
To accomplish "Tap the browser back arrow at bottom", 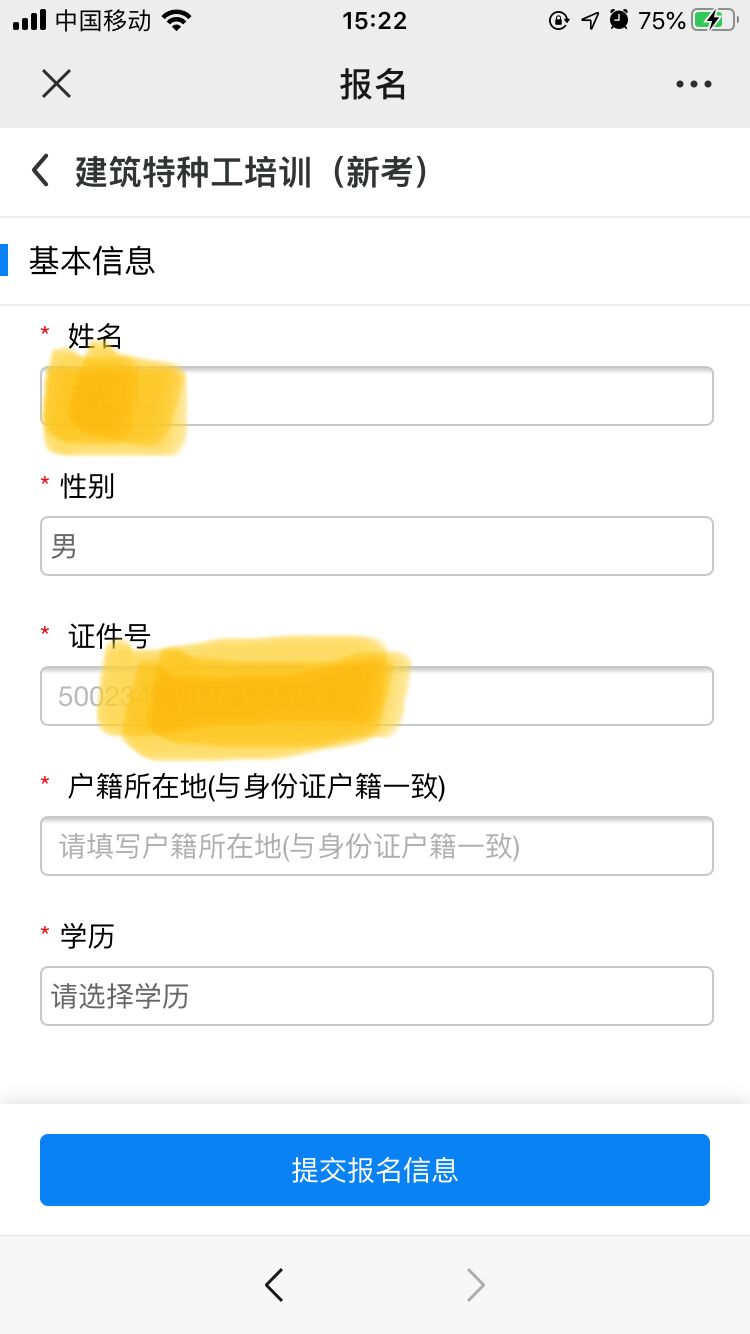I will pyautogui.click(x=274, y=1284).
